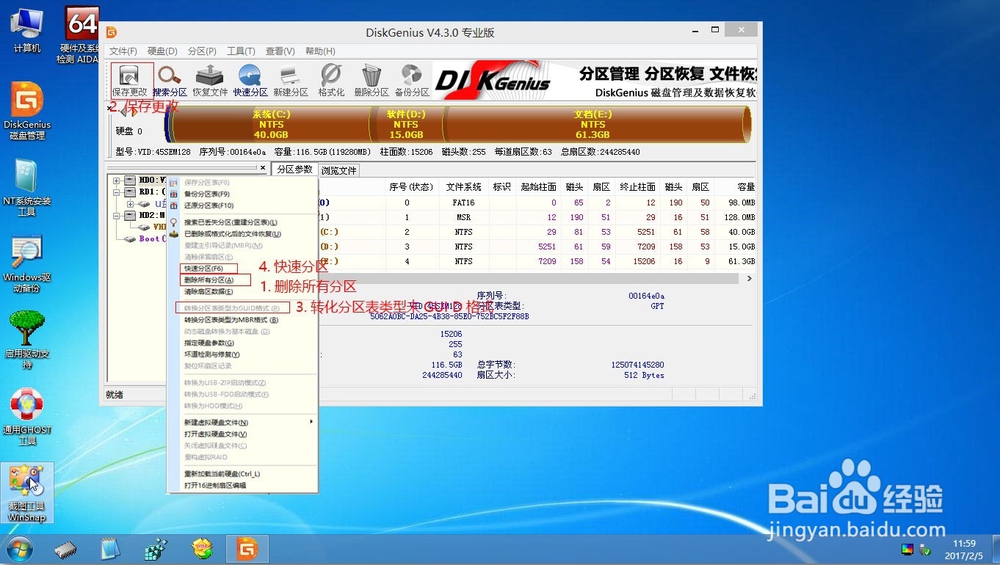Open the 帮助(H) menu
Viewport: 1000px width, 565px height.
320,51
